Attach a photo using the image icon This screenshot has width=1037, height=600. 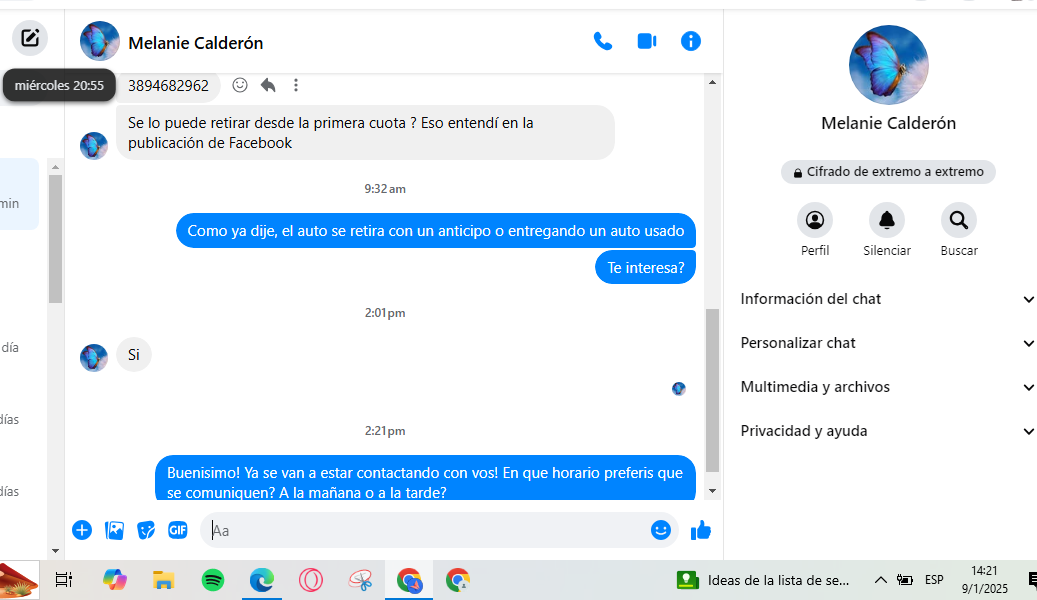pyautogui.click(x=114, y=530)
